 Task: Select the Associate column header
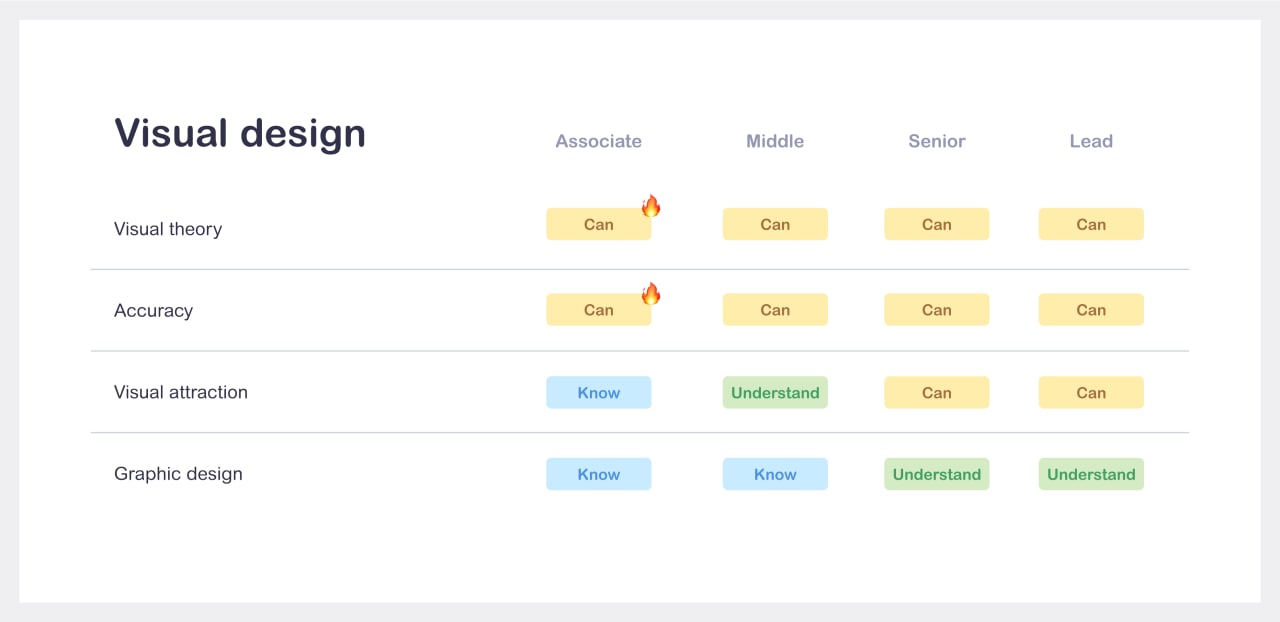(598, 141)
